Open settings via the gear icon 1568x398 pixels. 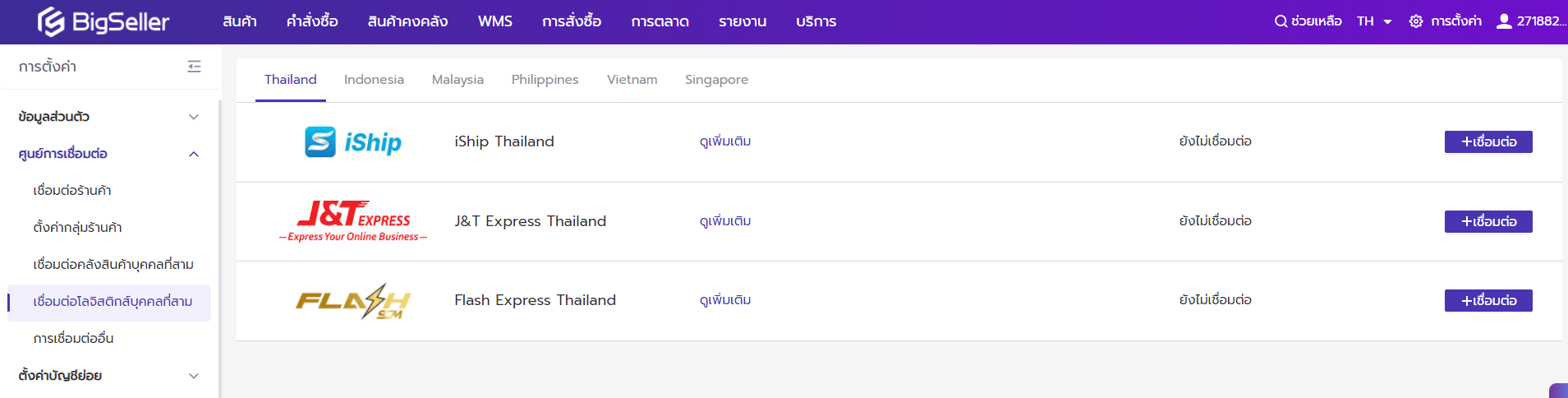[x=1416, y=21]
